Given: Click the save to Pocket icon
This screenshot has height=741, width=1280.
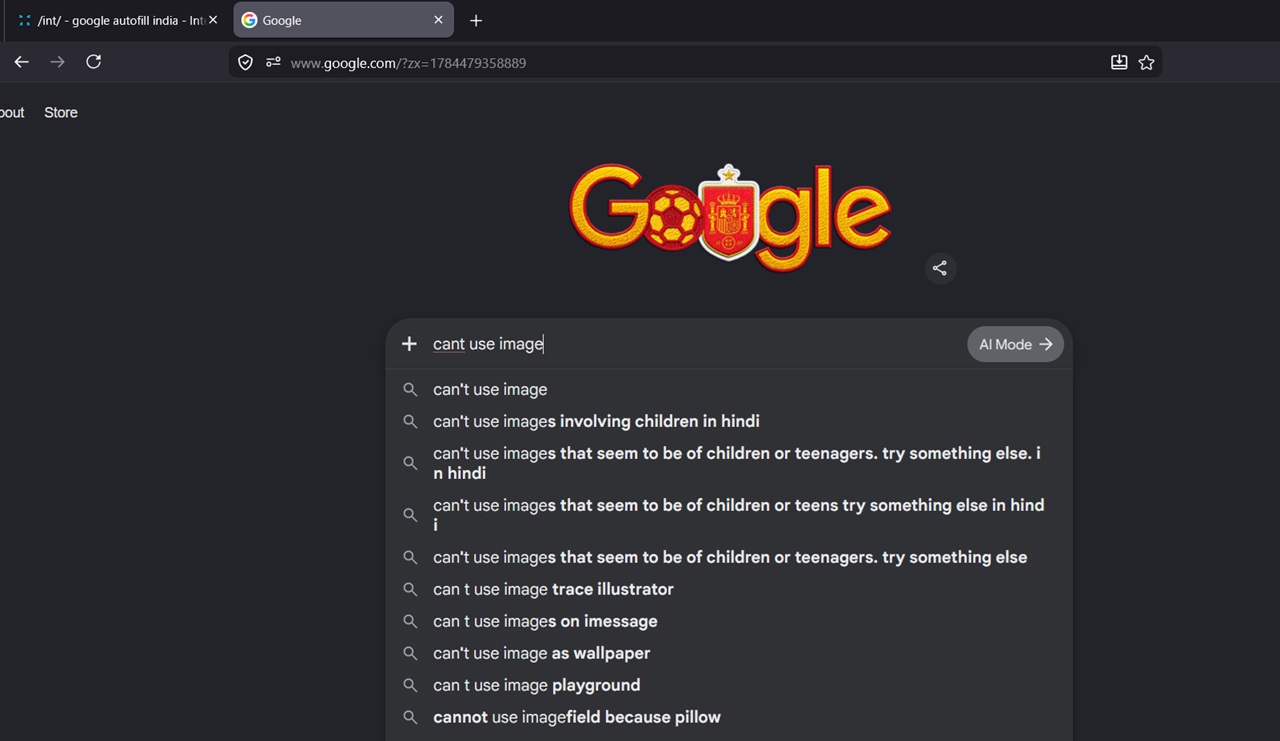Looking at the screenshot, I should 1119,63.
